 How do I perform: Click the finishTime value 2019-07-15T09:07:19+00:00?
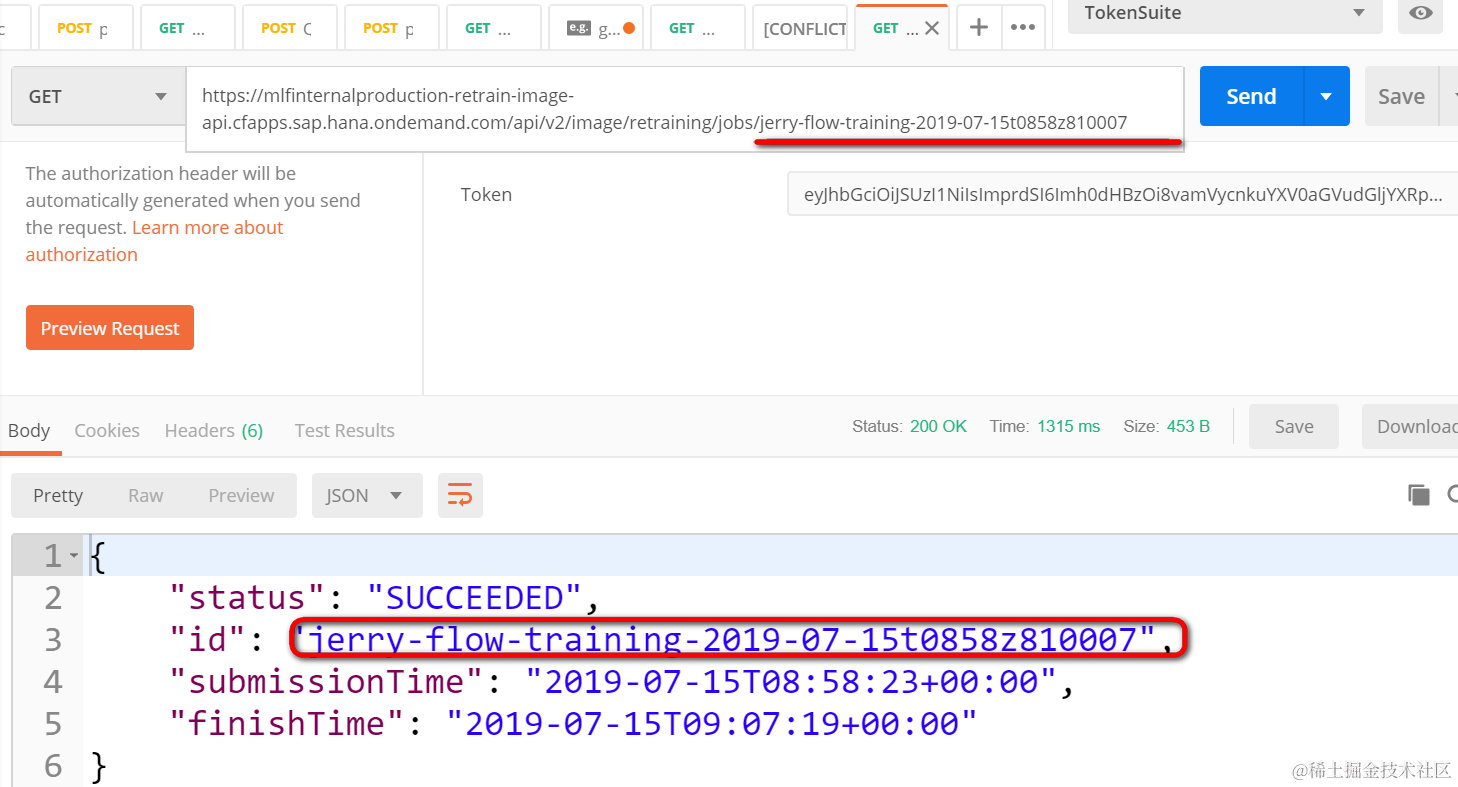(x=711, y=724)
